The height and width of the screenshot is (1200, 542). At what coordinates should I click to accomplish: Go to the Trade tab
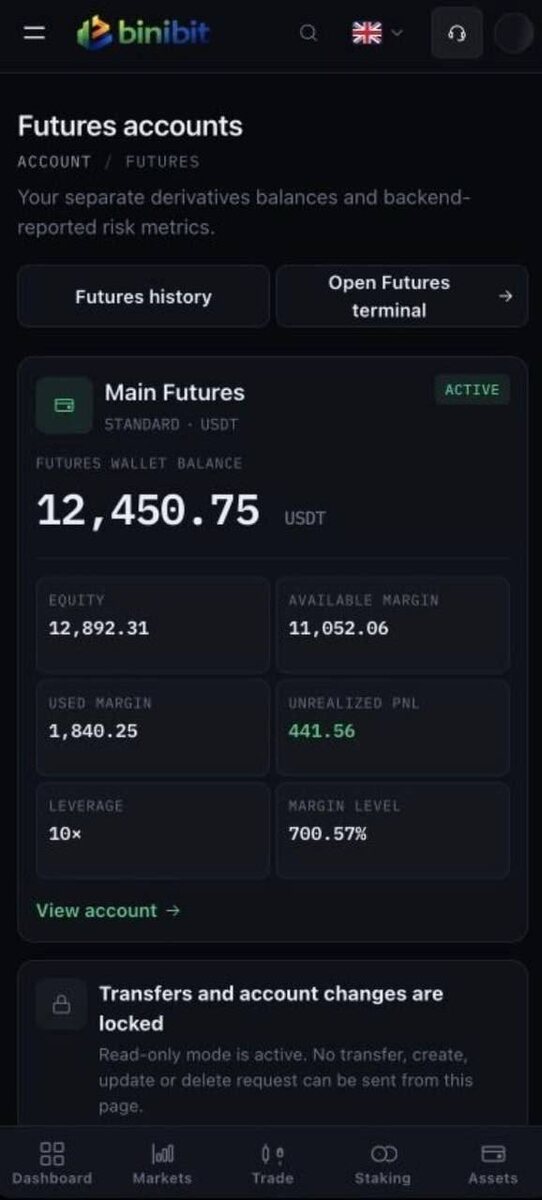pos(272,1165)
